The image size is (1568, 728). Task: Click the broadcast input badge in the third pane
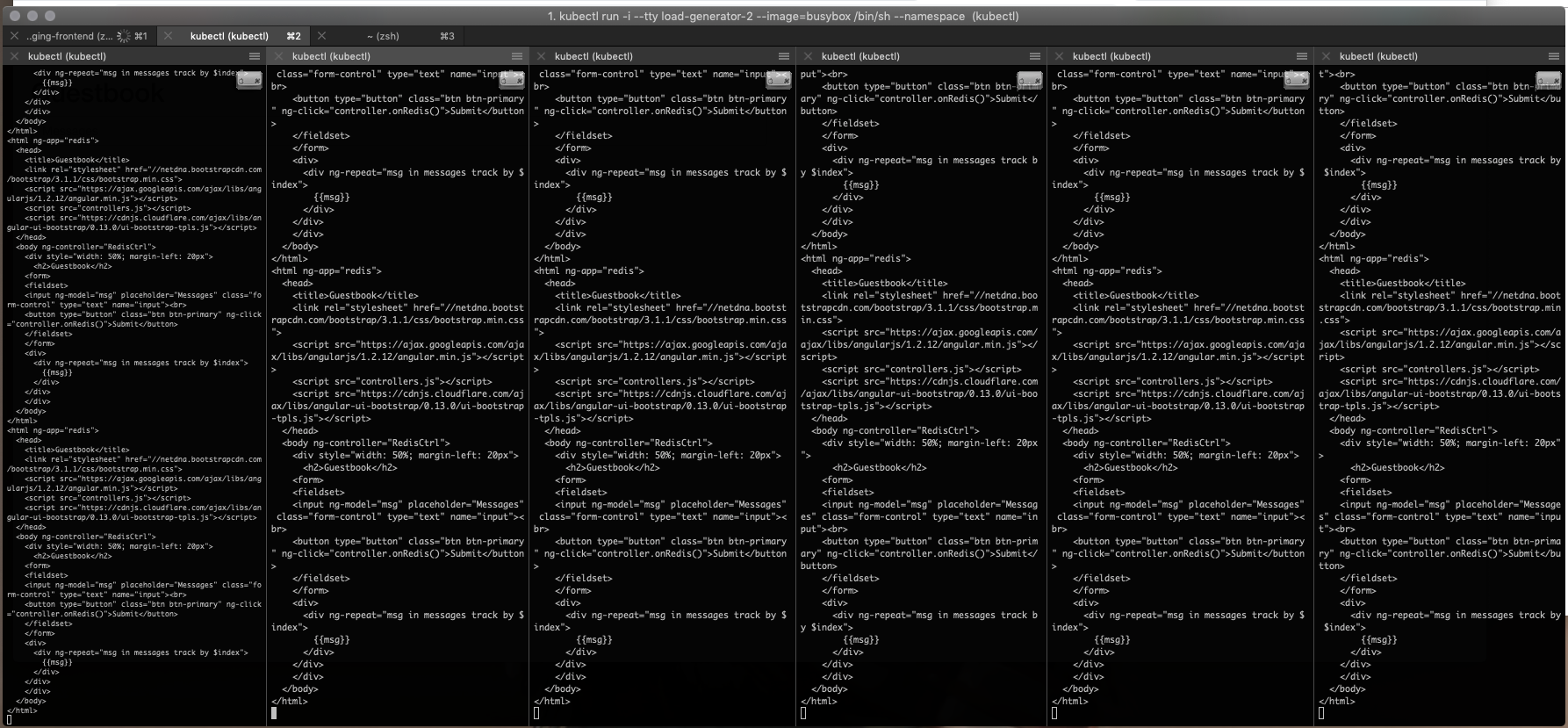click(x=779, y=80)
